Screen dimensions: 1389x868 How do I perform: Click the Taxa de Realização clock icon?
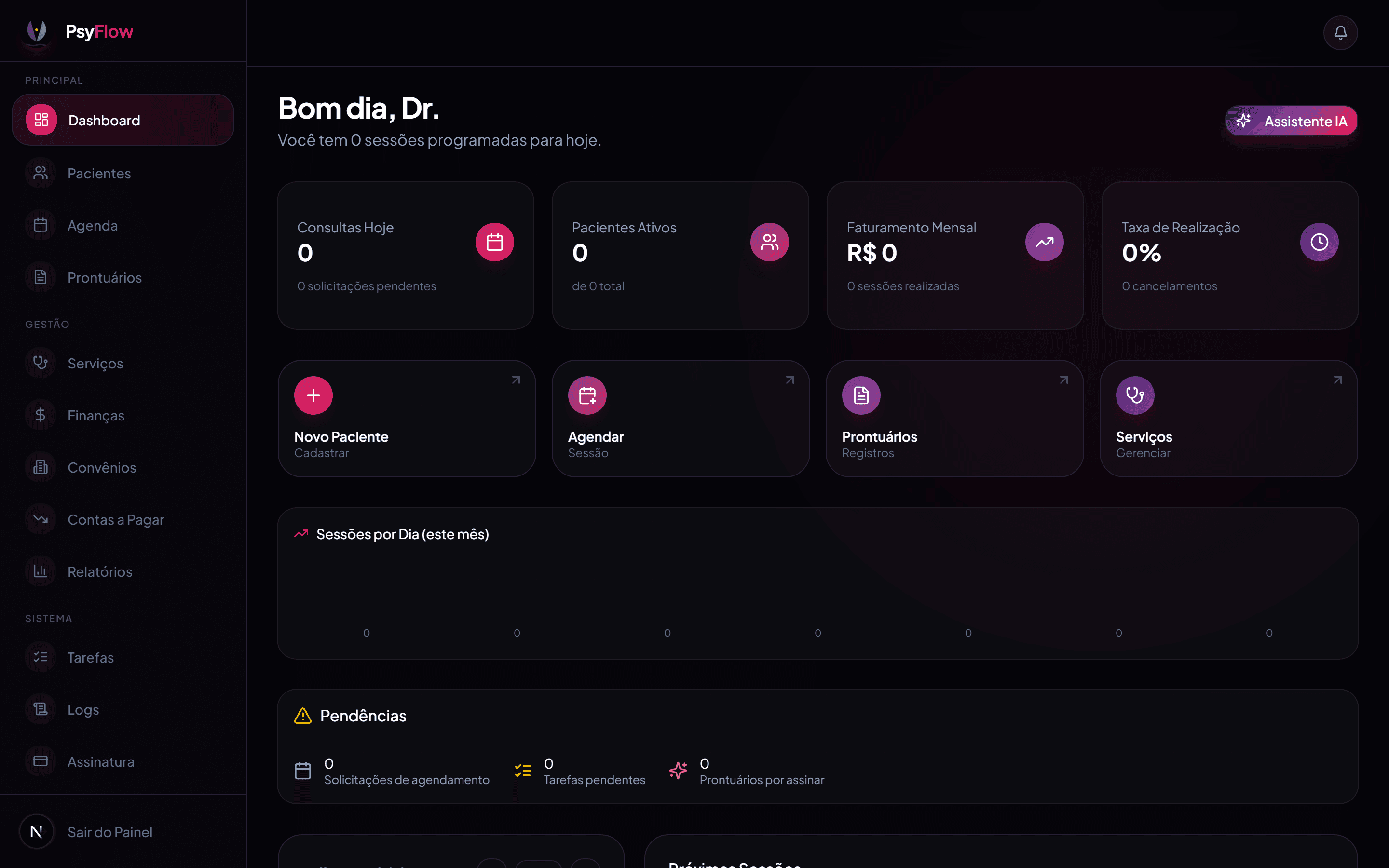(1320, 242)
